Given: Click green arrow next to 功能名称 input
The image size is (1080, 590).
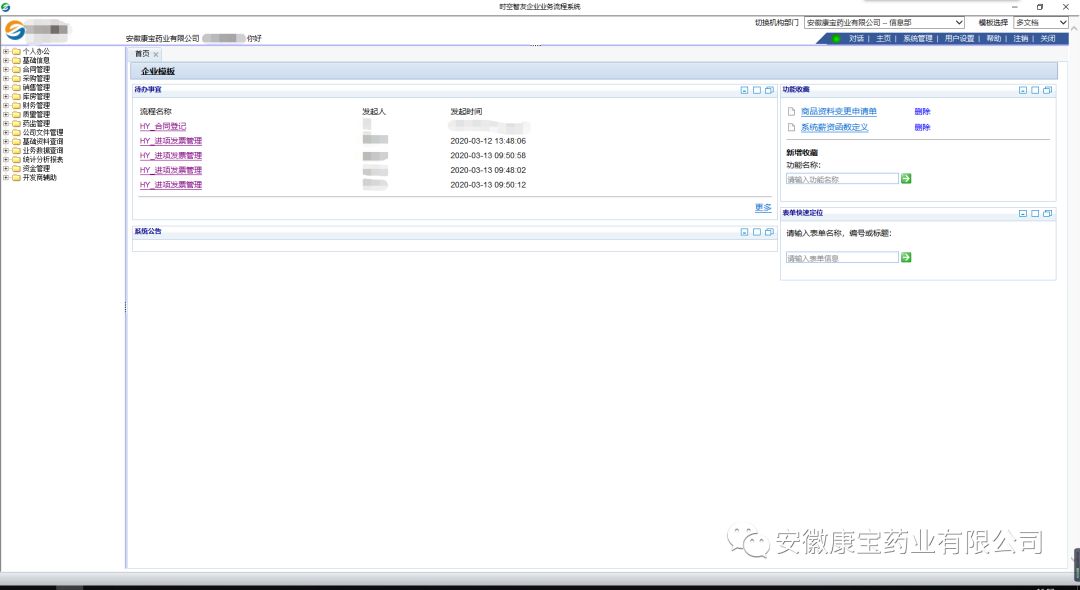Looking at the screenshot, I should tap(906, 179).
